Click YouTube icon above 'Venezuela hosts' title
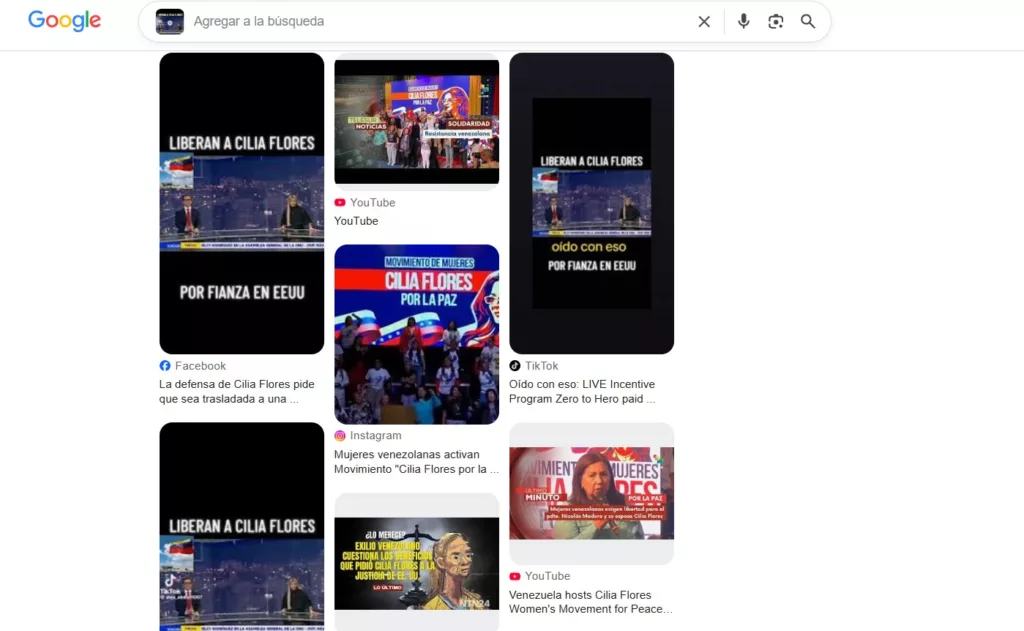1024x631 pixels. [x=515, y=576]
